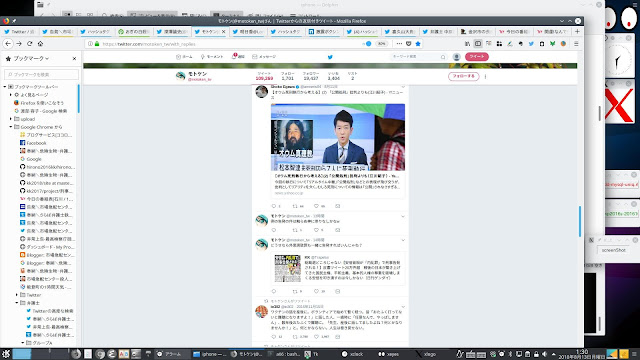Open Twitter Messages navigation item
This screenshot has width=640, height=360.
(x=264, y=57)
